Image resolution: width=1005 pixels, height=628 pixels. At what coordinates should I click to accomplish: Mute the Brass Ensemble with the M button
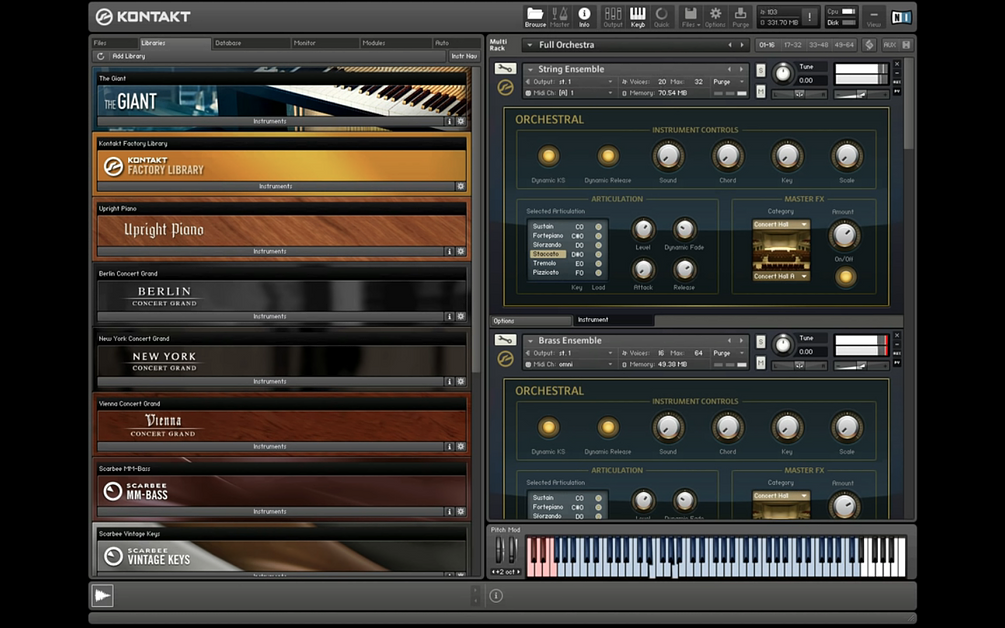759,362
